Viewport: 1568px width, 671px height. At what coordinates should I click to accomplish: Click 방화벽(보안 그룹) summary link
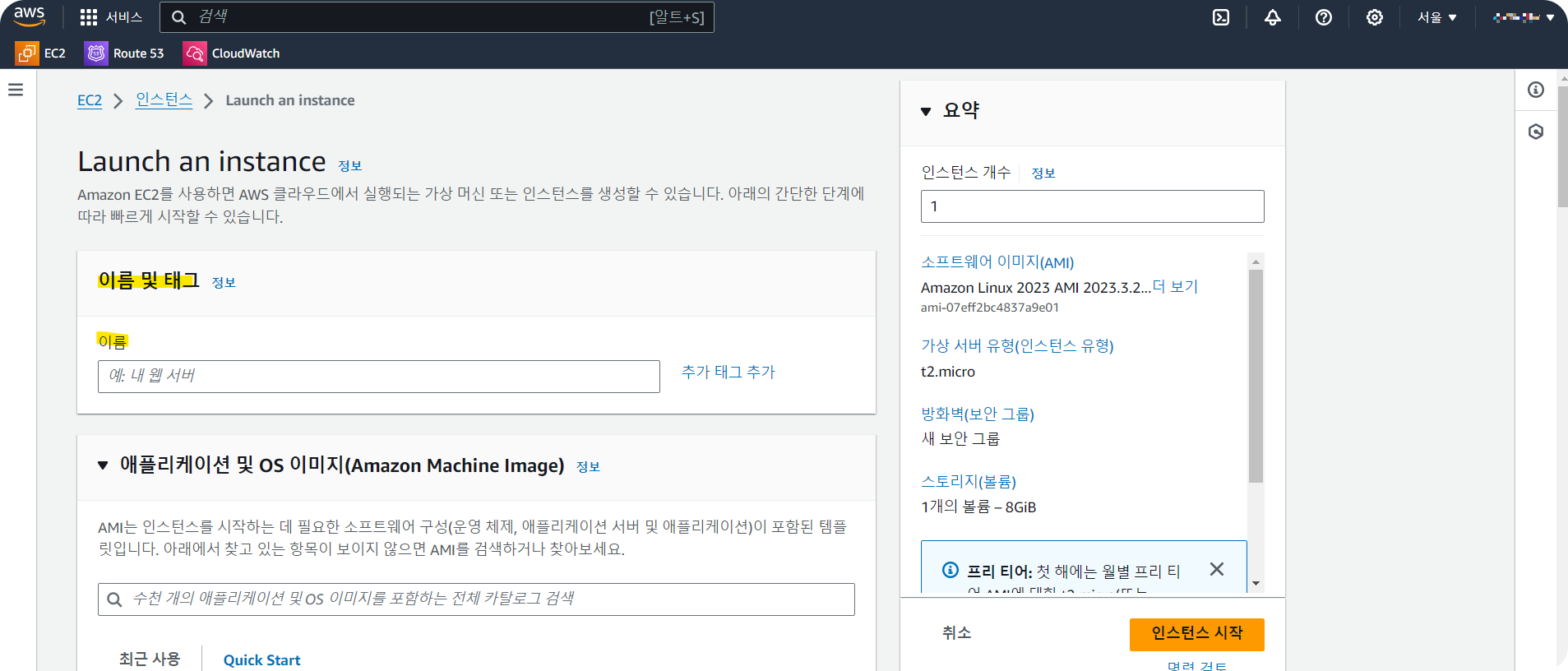pyautogui.click(x=978, y=414)
